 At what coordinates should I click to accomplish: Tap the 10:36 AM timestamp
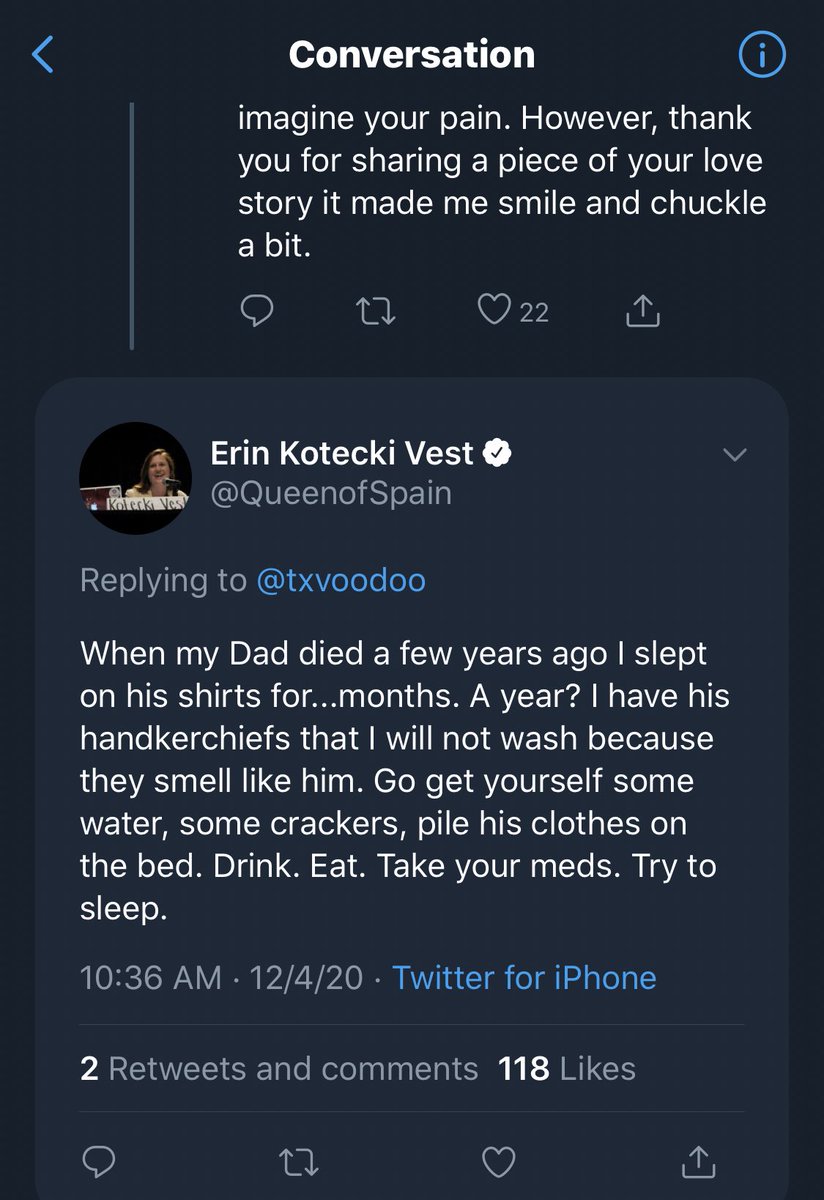pos(150,977)
